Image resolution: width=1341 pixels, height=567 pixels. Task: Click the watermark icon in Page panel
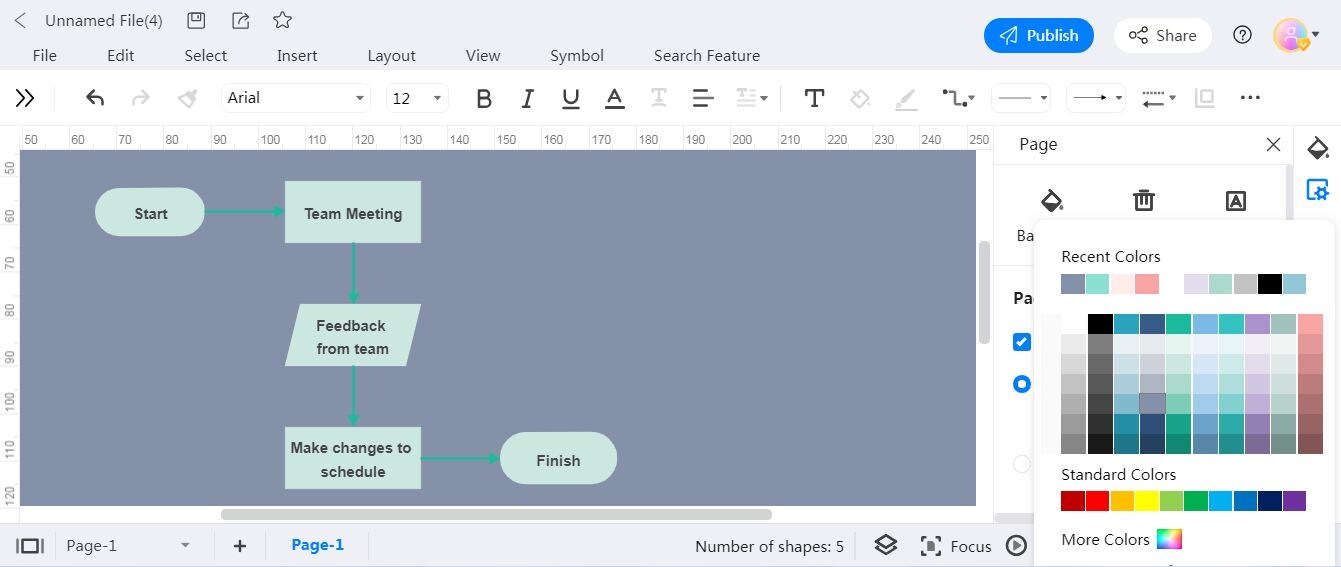(x=1236, y=201)
